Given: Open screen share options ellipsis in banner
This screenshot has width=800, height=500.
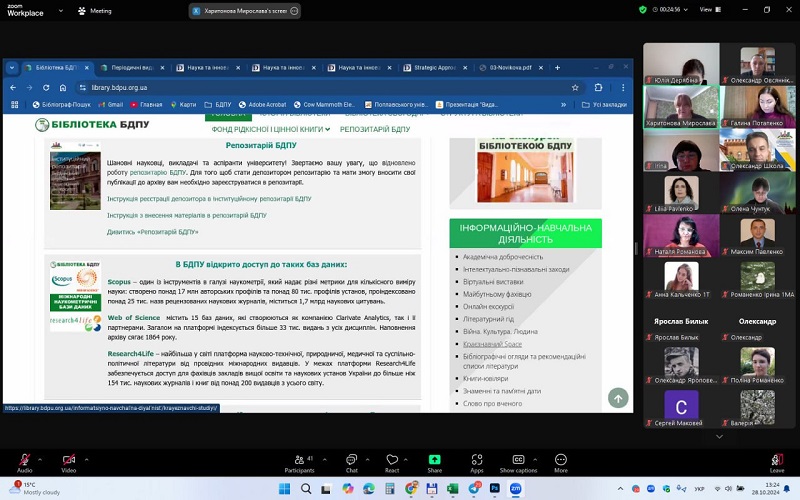Looking at the screenshot, I should pos(294,11).
